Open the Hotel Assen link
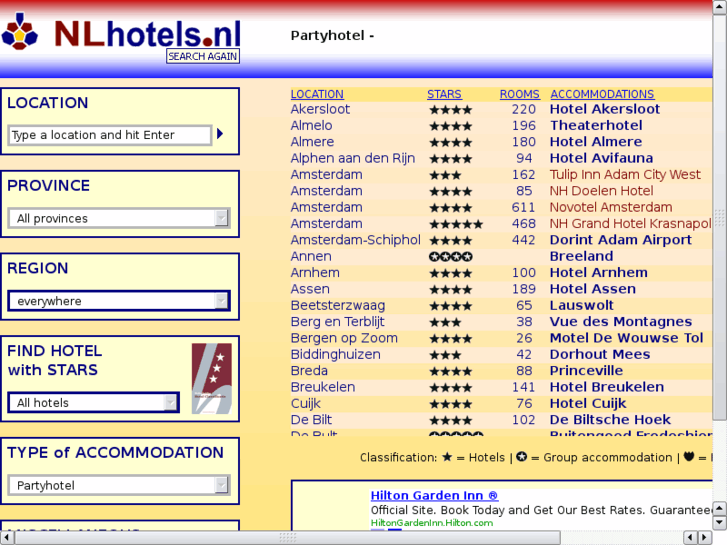727x545 pixels. pos(593,289)
